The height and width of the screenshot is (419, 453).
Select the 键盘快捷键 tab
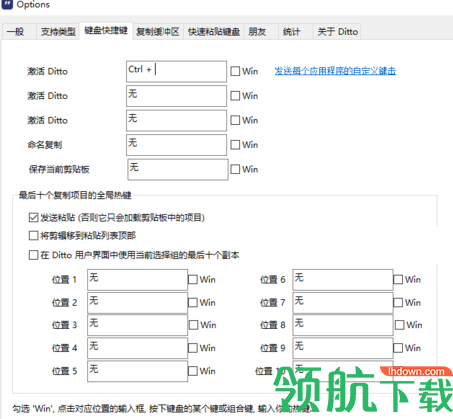106,31
